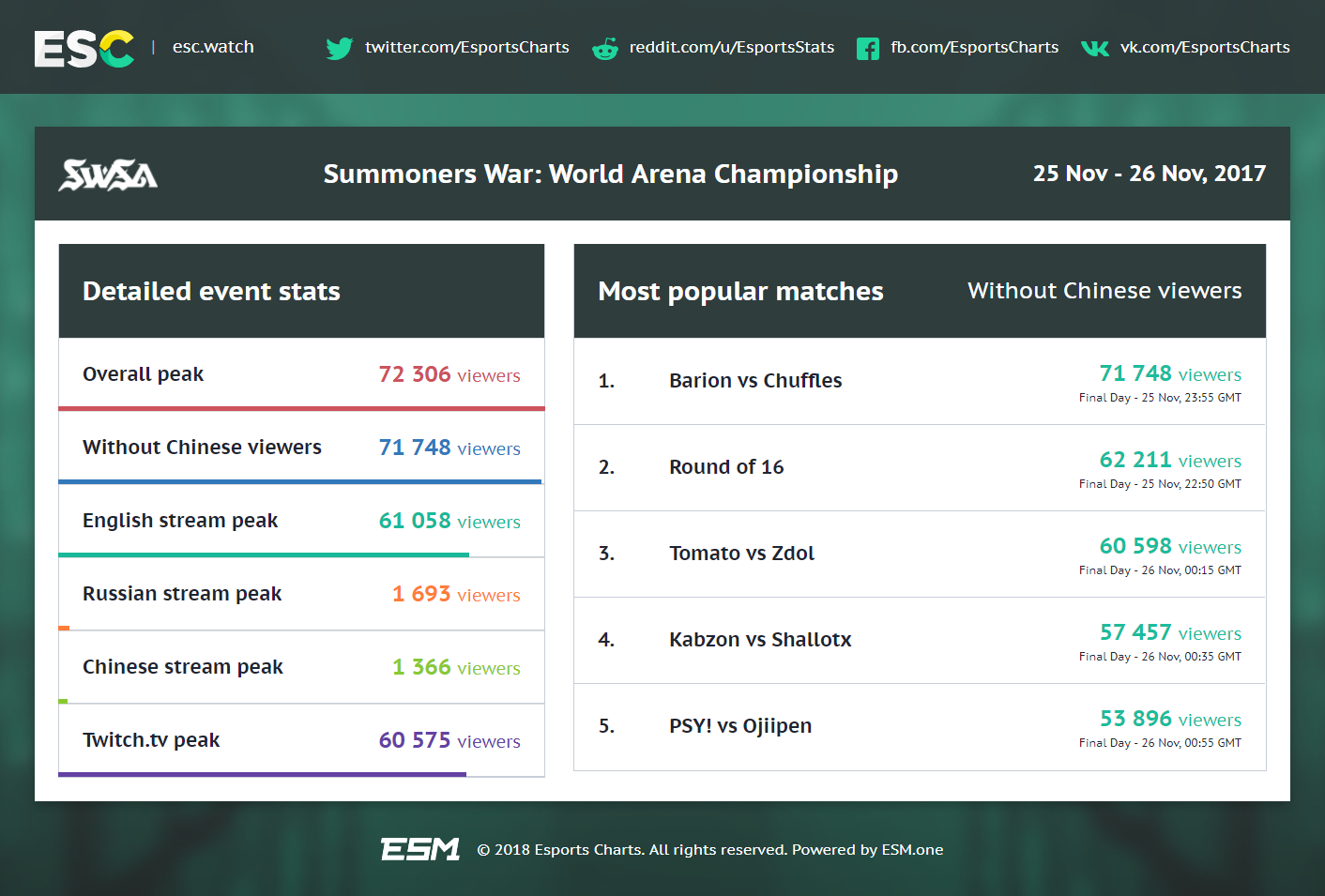Open fb.com/EsportsCharts link

point(974,47)
